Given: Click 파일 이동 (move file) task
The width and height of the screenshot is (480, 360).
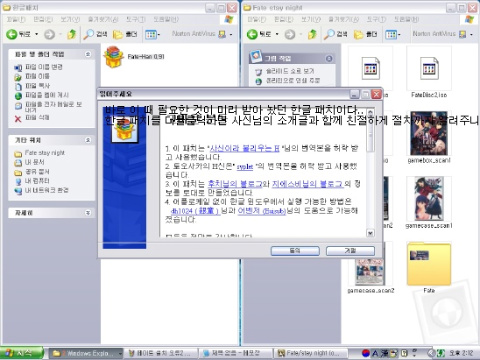Looking at the screenshot, I should pos(37,76).
